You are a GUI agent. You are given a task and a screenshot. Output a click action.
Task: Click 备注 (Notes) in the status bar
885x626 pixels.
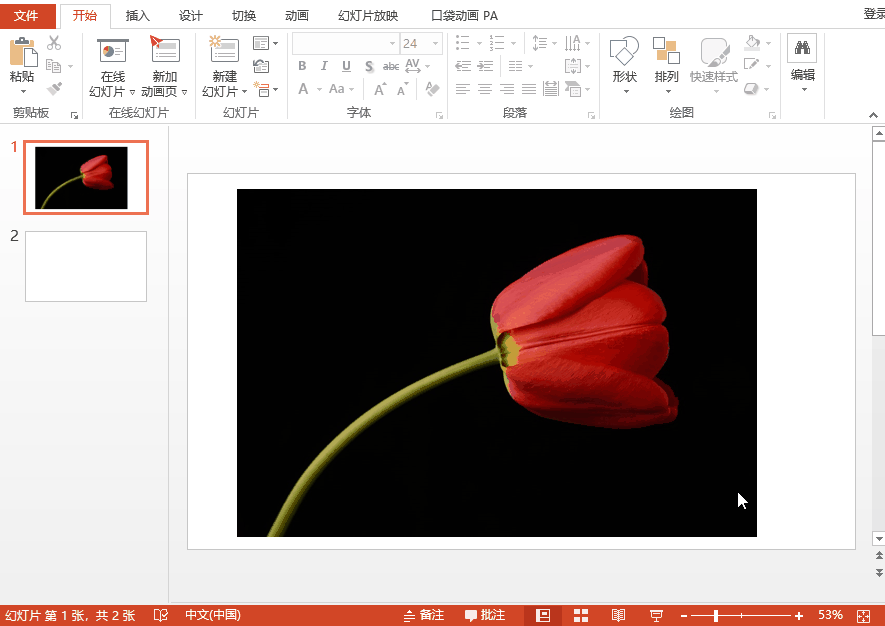(x=425, y=615)
